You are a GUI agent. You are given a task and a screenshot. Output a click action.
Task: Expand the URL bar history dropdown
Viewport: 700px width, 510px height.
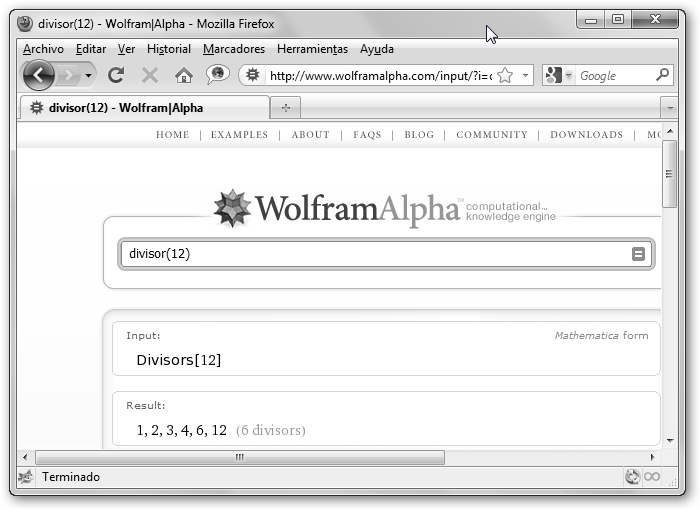pos(525,75)
